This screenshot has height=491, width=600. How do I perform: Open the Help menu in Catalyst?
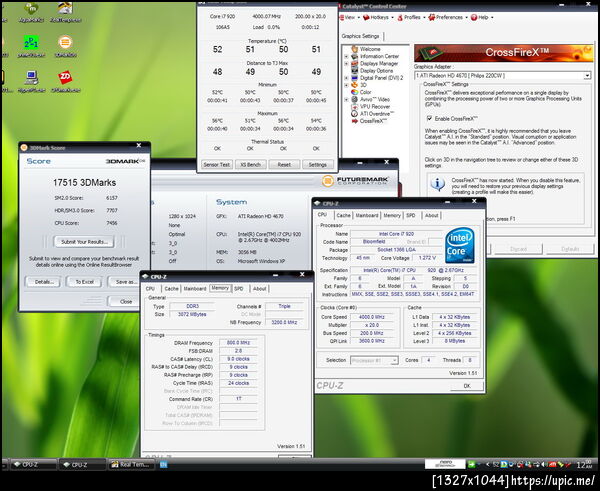click(482, 18)
